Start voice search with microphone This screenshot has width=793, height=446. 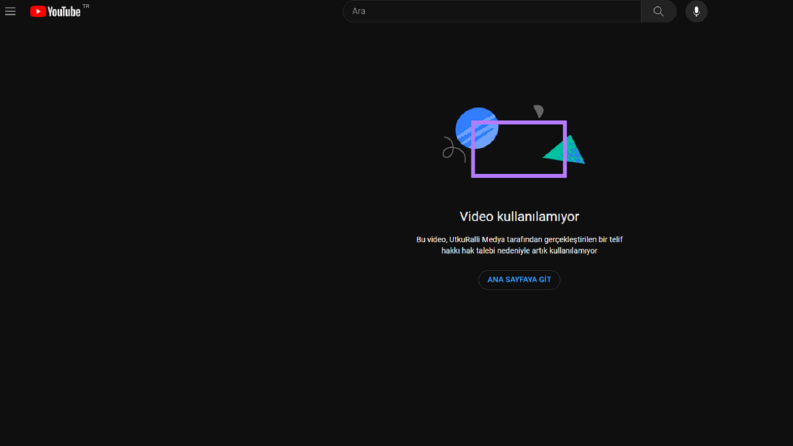(696, 11)
